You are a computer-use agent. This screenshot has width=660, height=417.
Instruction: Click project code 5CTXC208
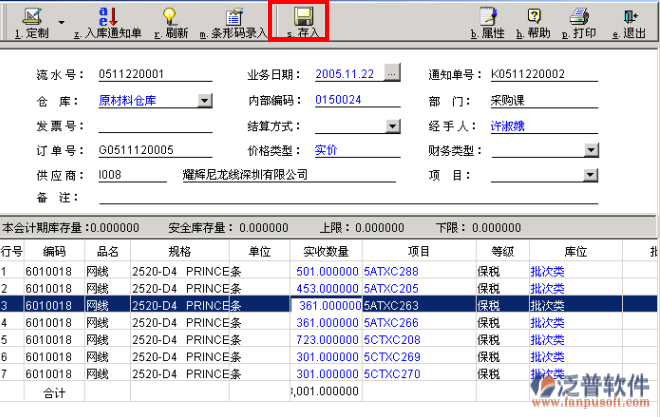click(x=392, y=340)
